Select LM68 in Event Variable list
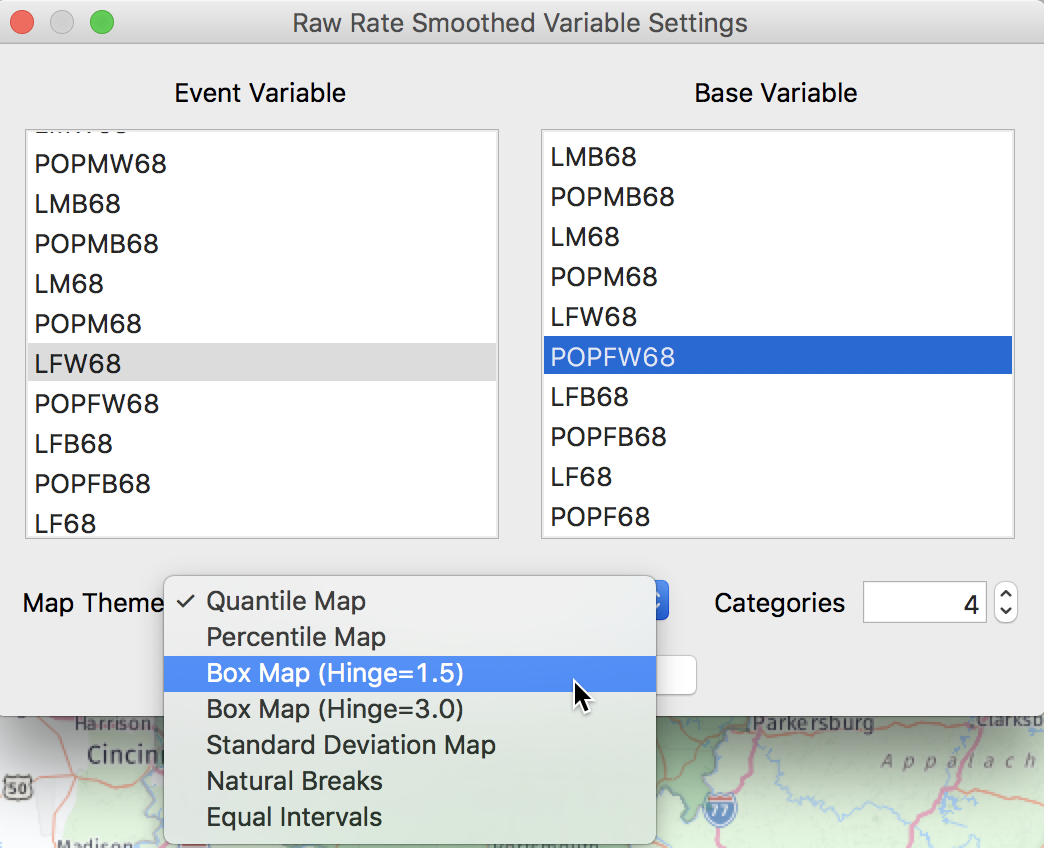Image resolution: width=1044 pixels, height=848 pixels. pyautogui.click(x=262, y=284)
